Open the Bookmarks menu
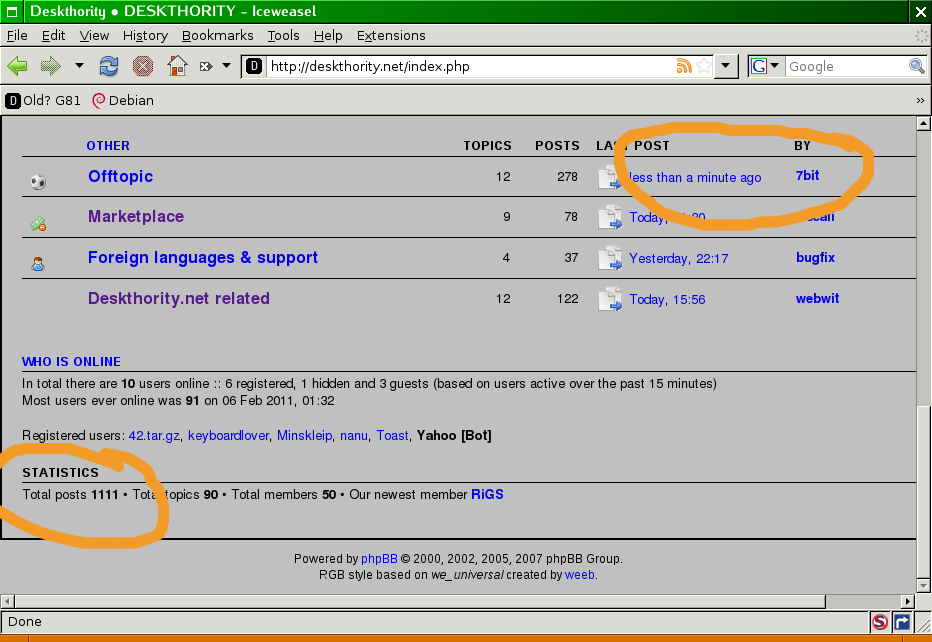Image resolution: width=932 pixels, height=642 pixels. [217, 35]
